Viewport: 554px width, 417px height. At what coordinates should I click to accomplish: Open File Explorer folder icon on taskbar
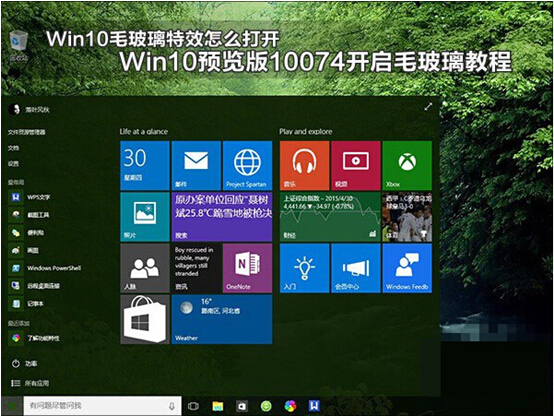(218, 406)
